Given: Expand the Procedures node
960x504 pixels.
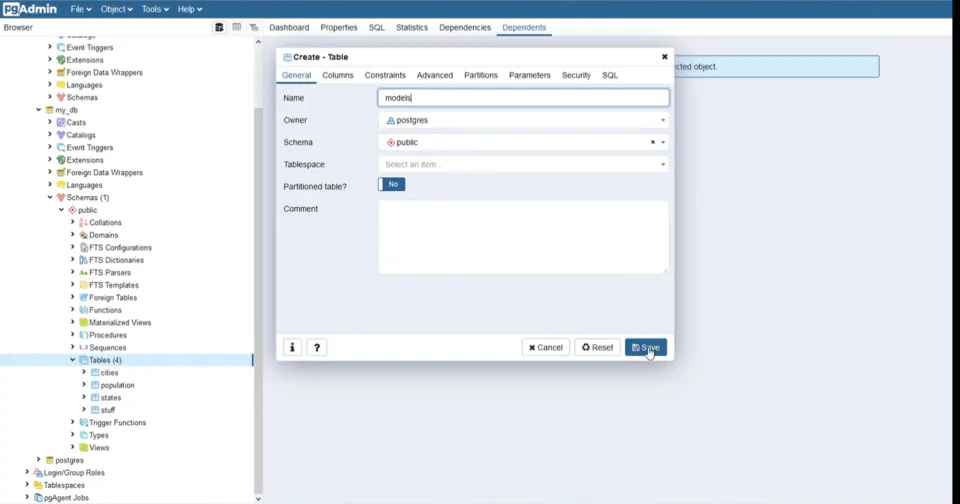Looking at the screenshot, I should coord(72,335).
